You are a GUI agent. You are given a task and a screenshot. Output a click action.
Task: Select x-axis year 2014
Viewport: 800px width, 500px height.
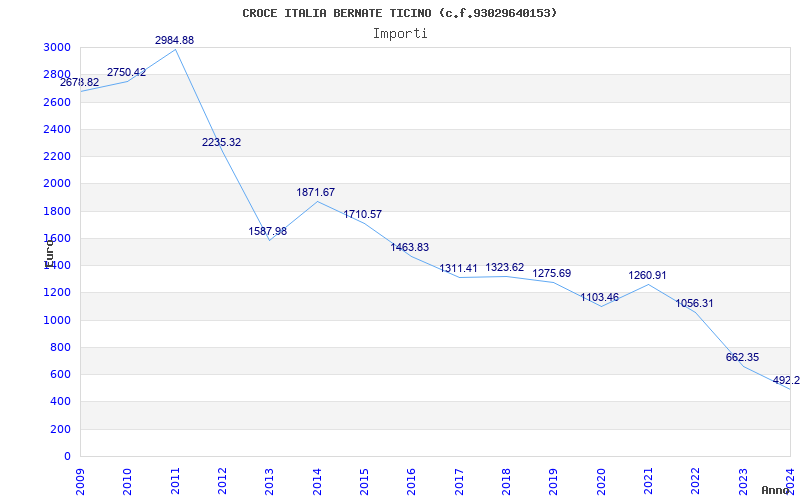click(x=317, y=482)
